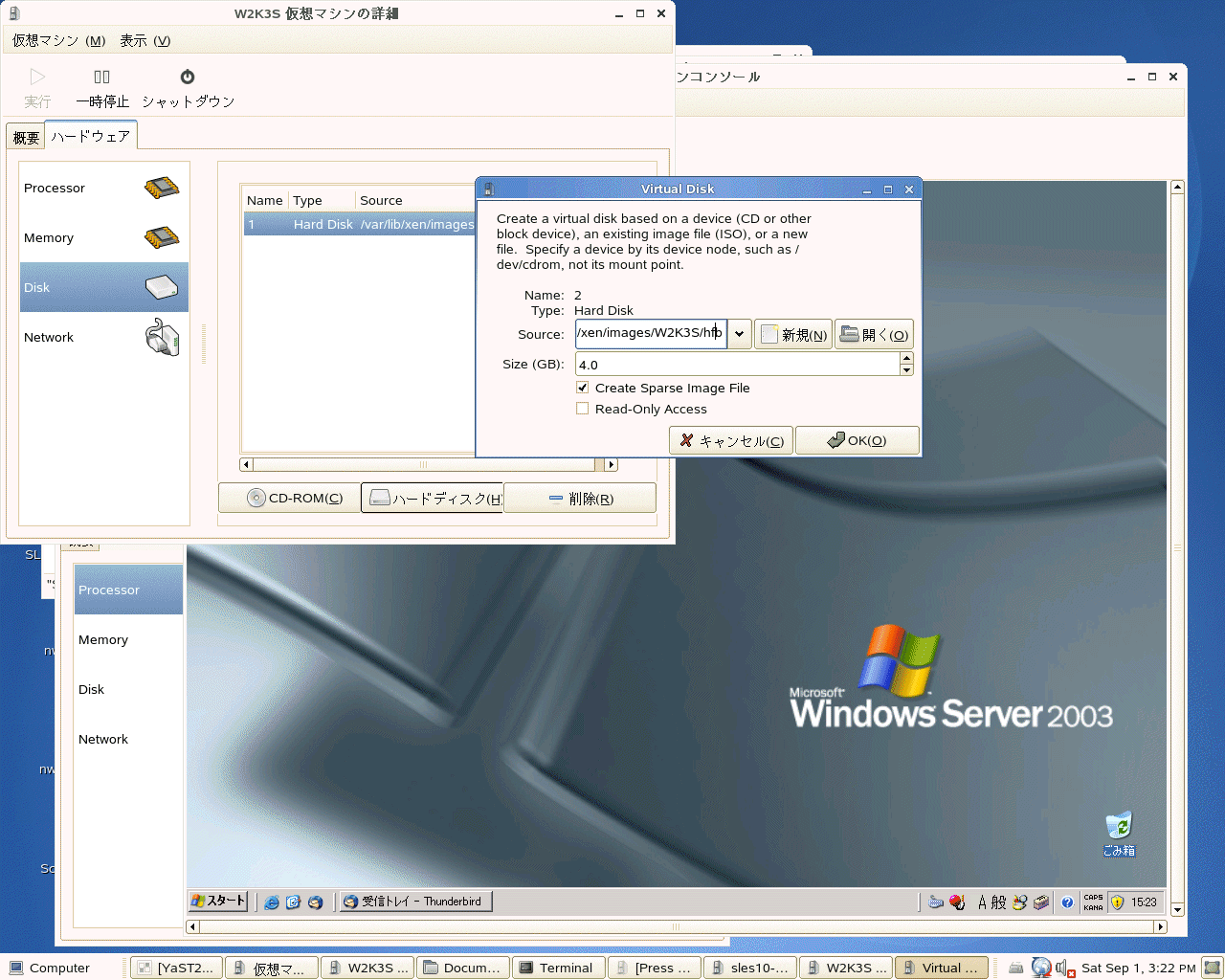This screenshot has width=1225, height=980.
Task: Select disk row 1 Hard Disk
Action: click(360, 224)
